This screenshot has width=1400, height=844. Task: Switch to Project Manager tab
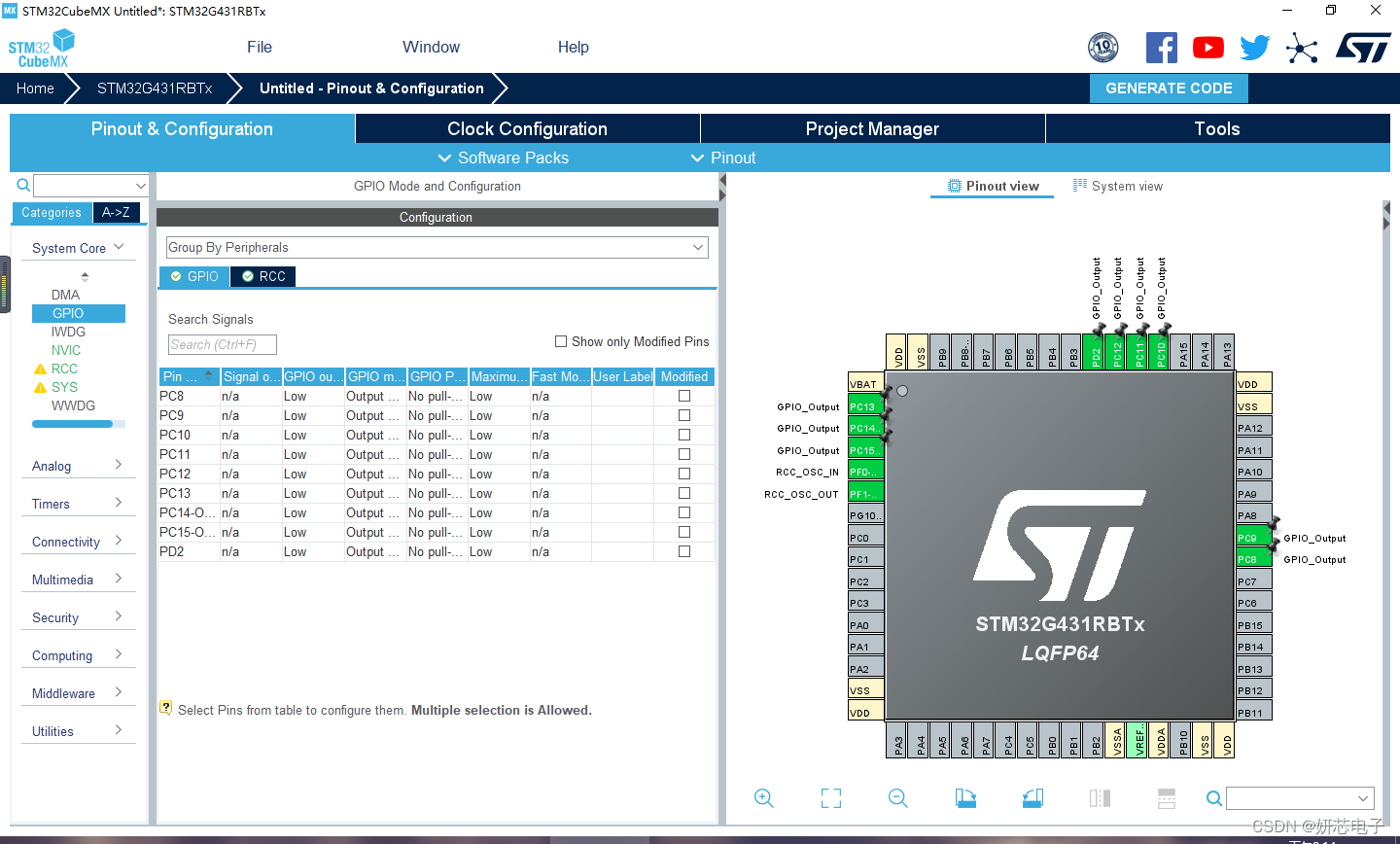(872, 128)
